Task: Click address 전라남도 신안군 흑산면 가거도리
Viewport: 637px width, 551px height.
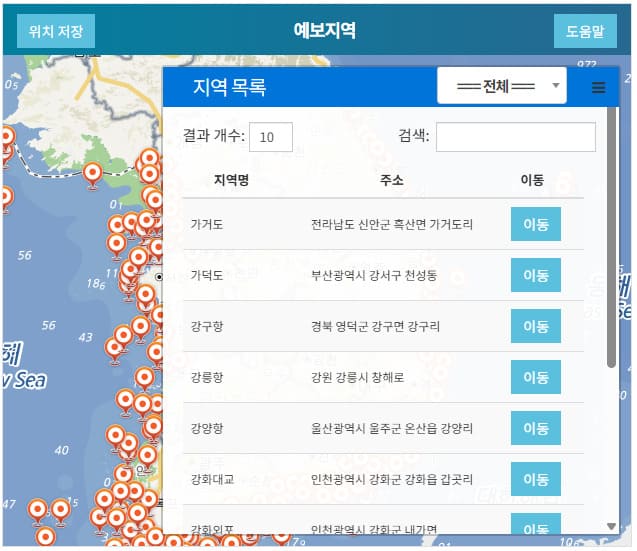Action: tap(392, 224)
